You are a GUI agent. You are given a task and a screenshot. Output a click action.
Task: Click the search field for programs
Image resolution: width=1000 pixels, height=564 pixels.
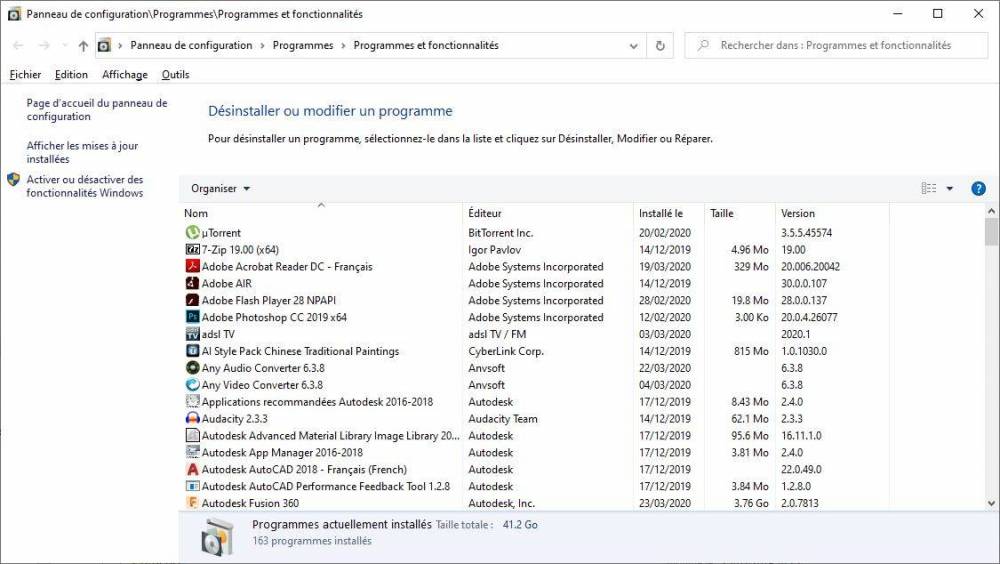point(840,45)
